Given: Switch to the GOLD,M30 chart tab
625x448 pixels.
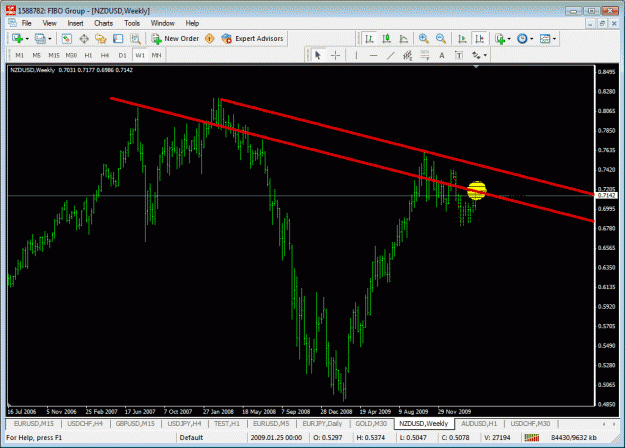Looking at the screenshot, I should tap(371, 423).
